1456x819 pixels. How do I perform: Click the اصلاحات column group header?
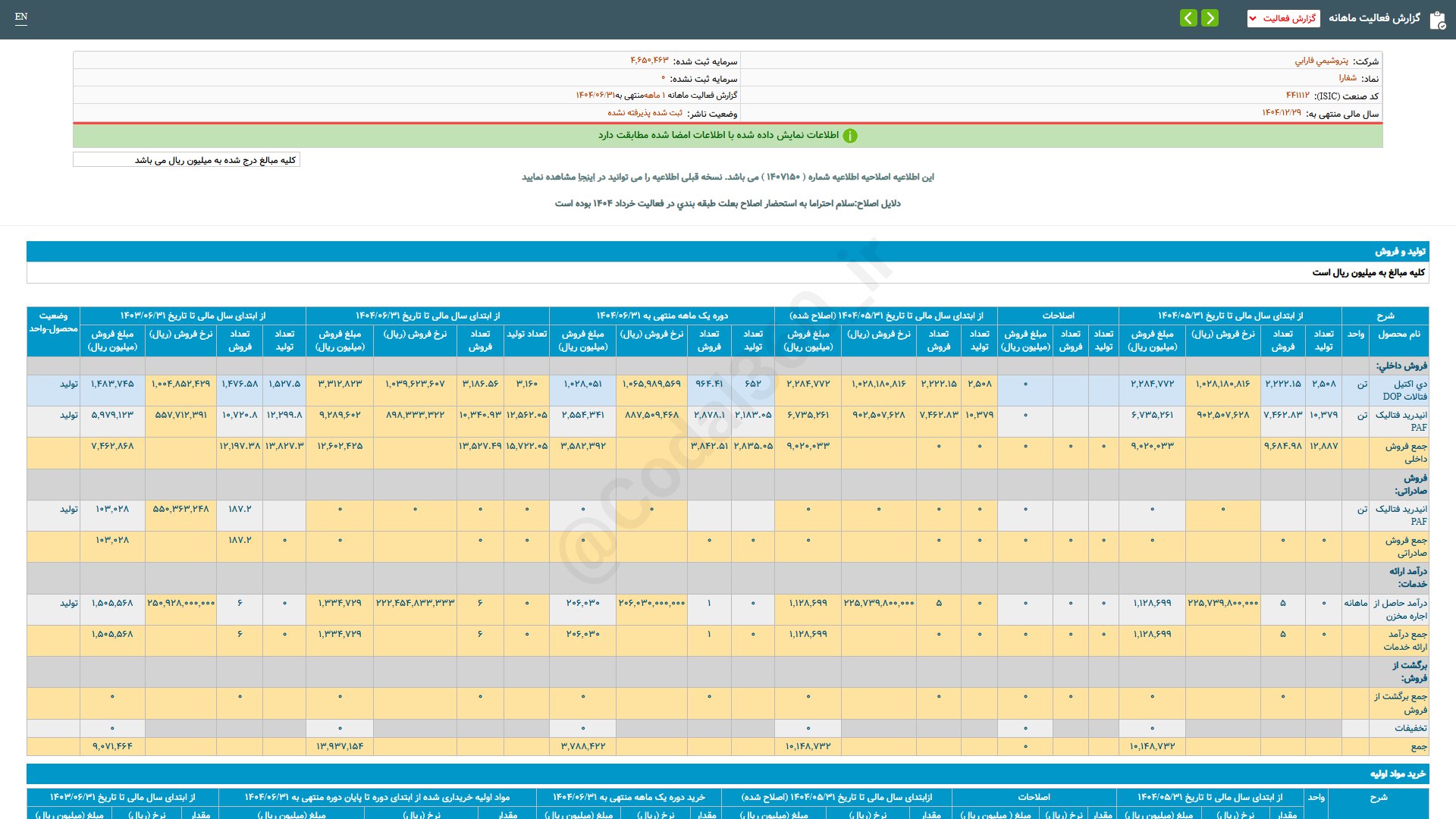click(1058, 315)
